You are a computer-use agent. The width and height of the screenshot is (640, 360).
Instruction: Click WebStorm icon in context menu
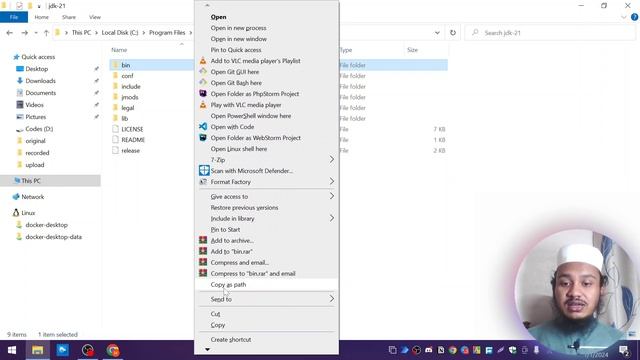203,138
